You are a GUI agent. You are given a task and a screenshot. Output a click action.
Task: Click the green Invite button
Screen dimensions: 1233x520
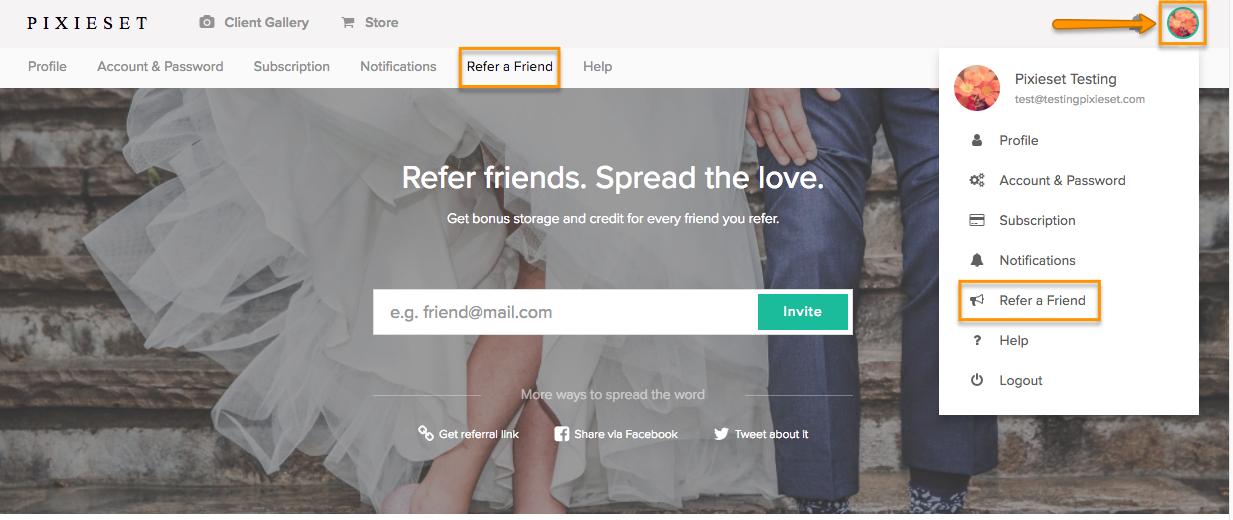point(802,312)
